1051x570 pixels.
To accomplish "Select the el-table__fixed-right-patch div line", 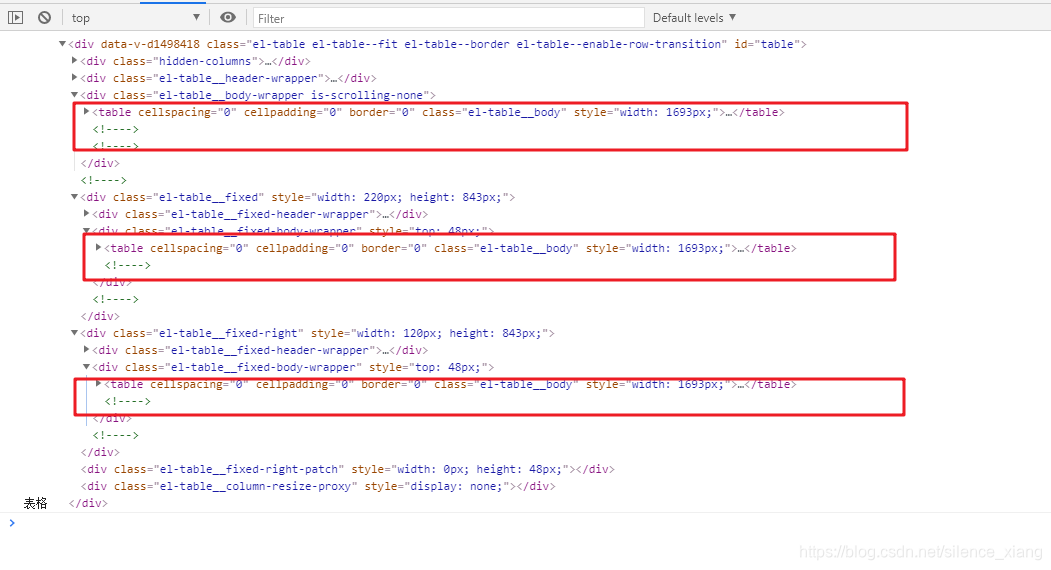I will 347,469.
